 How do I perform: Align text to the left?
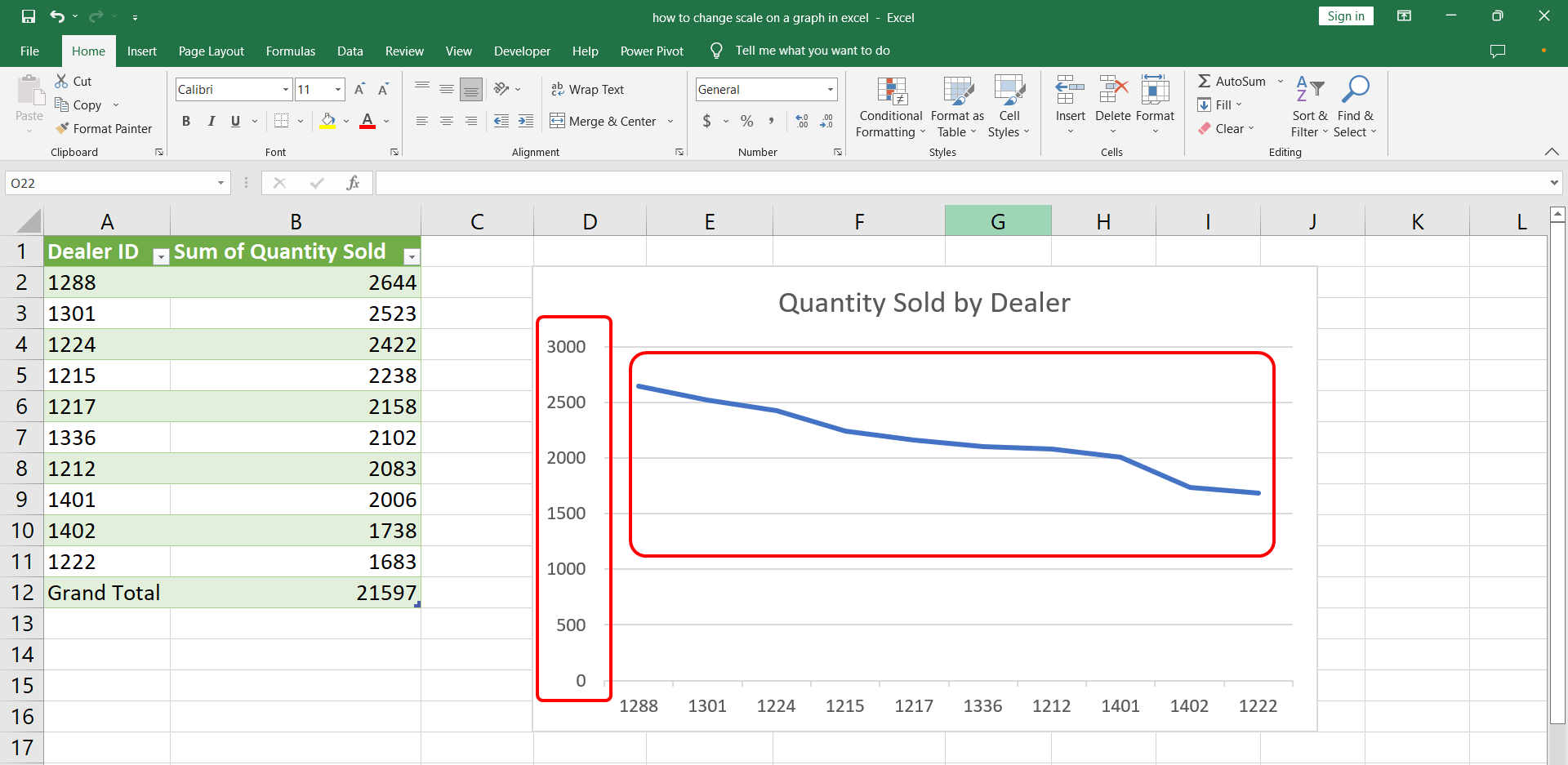point(422,121)
